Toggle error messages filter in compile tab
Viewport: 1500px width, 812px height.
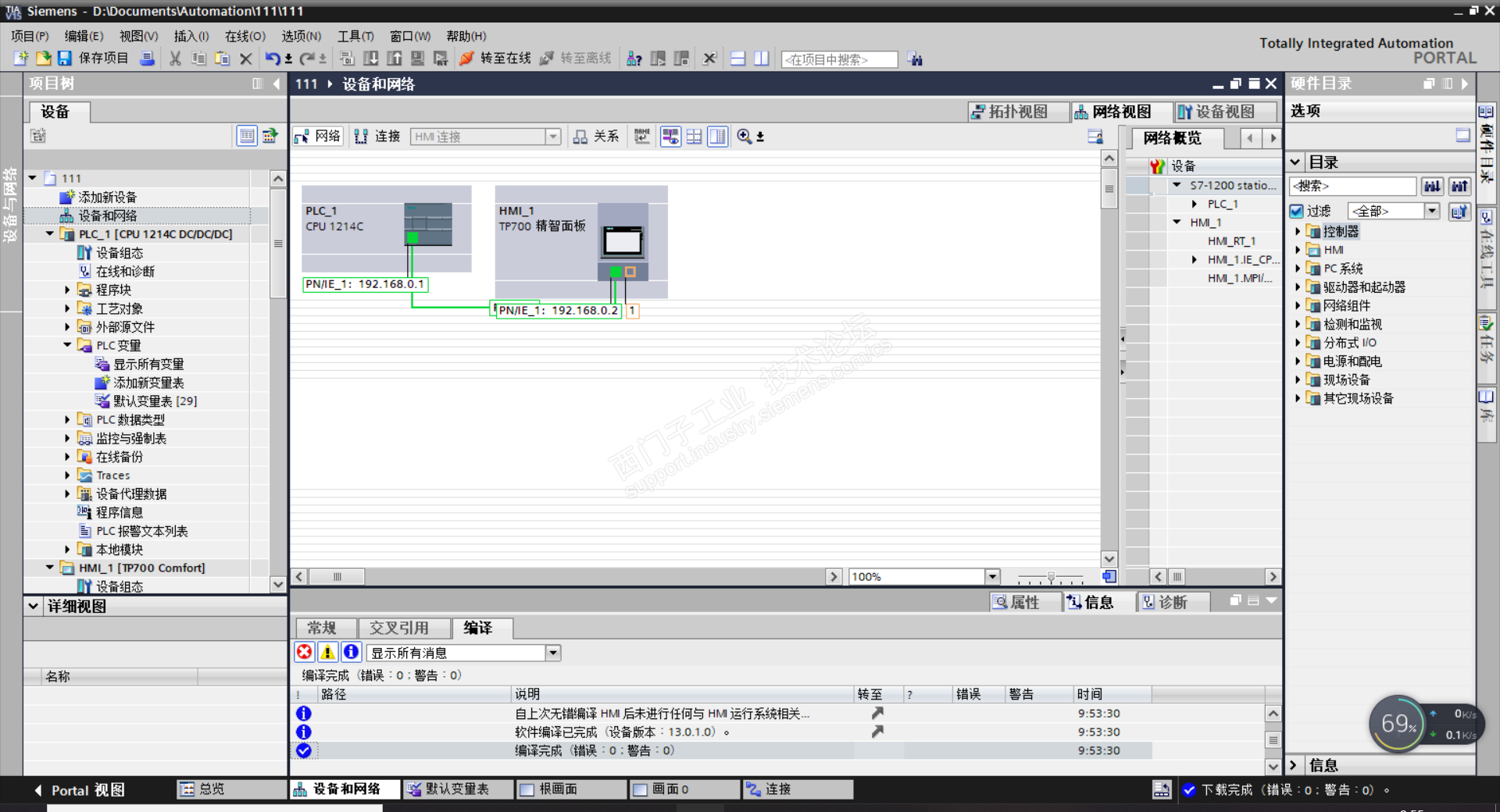pos(305,653)
